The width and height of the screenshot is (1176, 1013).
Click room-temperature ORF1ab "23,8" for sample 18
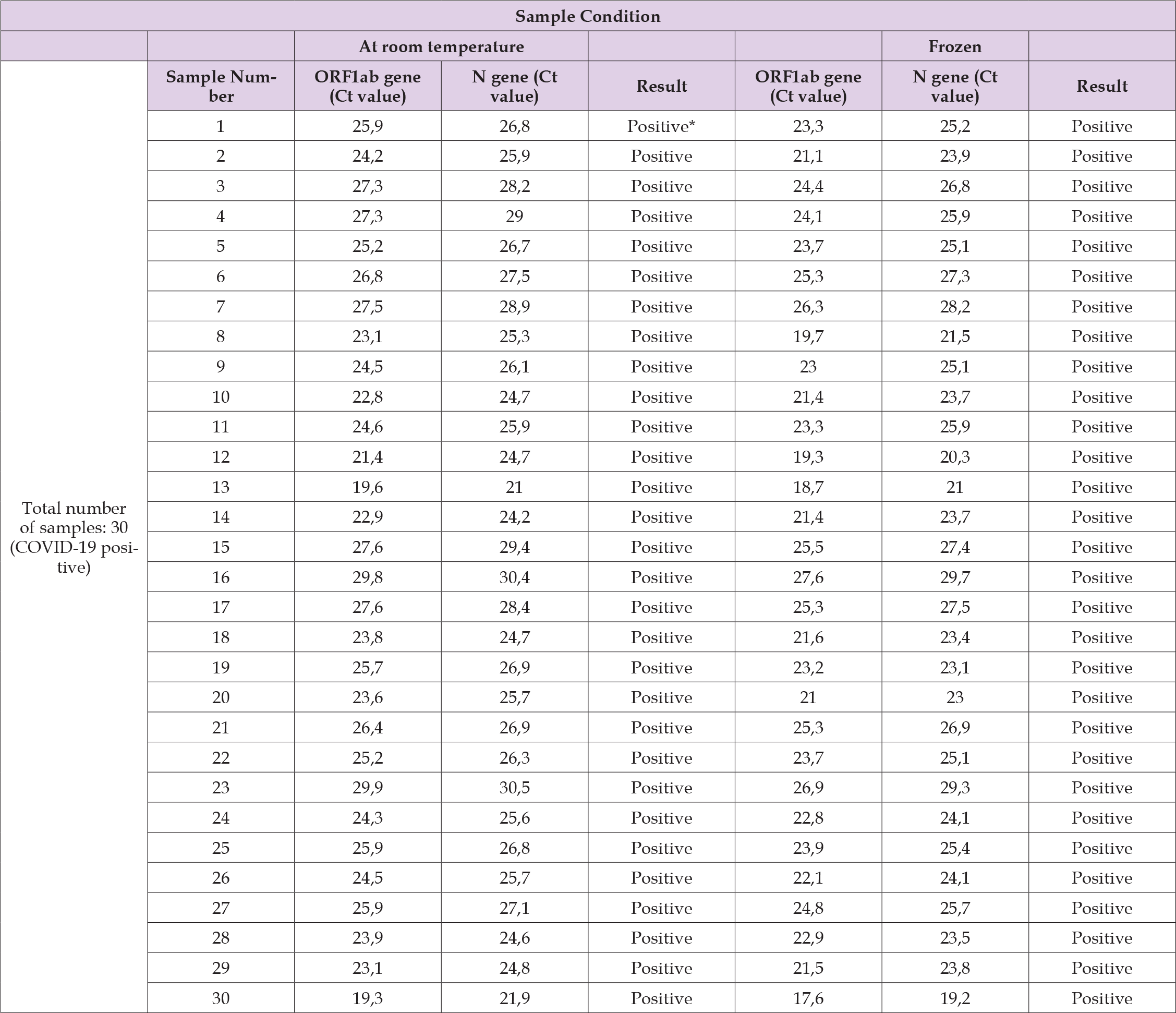click(x=368, y=637)
